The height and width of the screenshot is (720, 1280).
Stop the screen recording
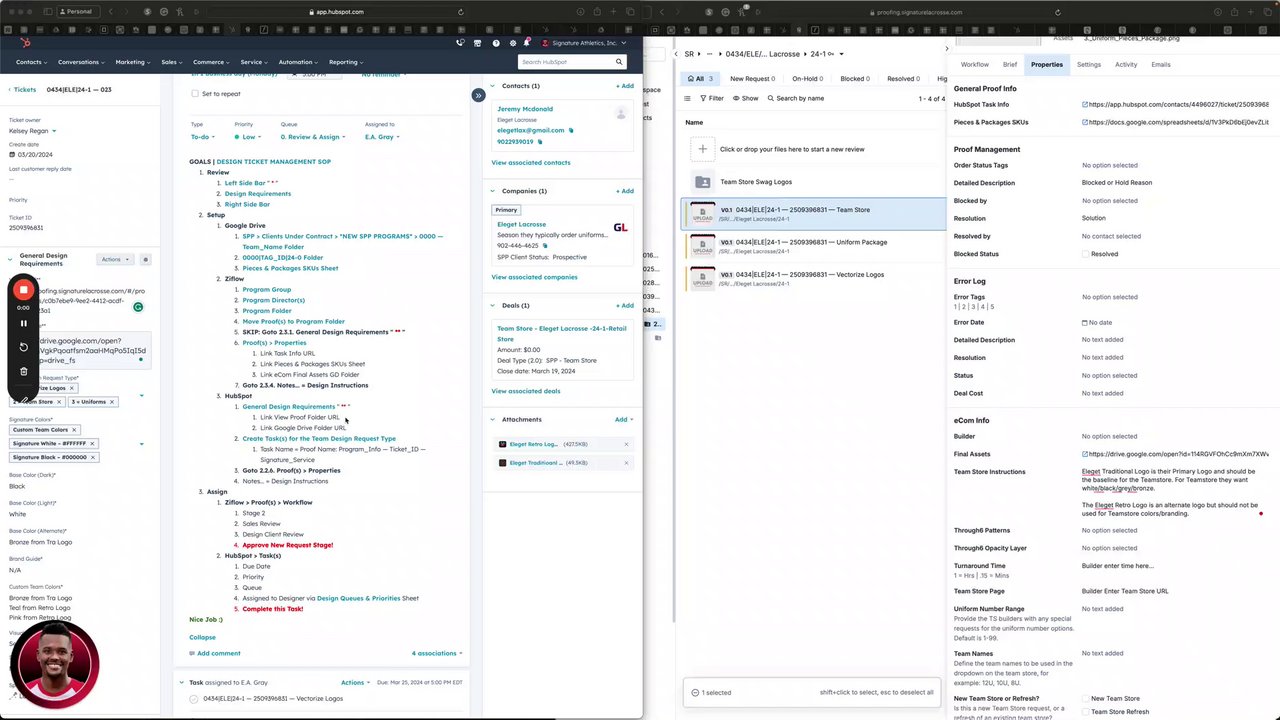[24, 290]
